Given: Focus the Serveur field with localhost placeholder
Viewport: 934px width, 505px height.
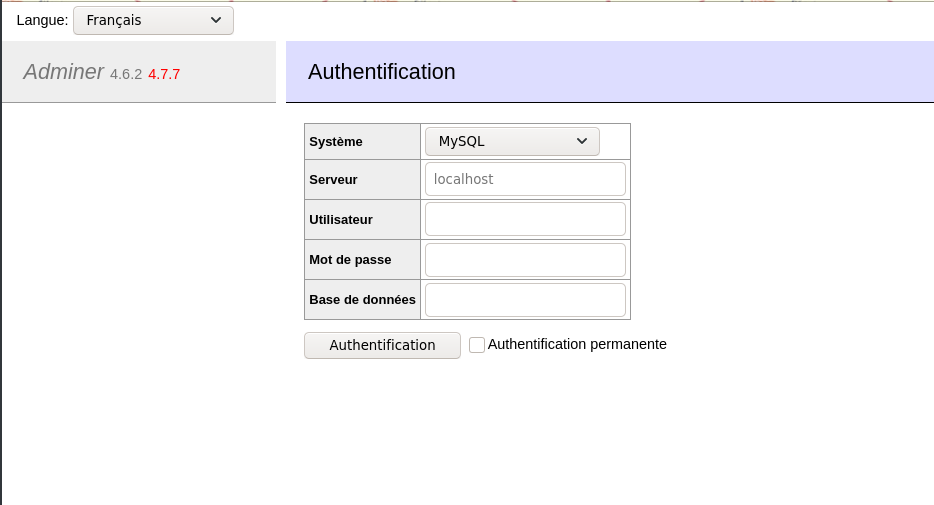Looking at the screenshot, I should pyautogui.click(x=525, y=179).
